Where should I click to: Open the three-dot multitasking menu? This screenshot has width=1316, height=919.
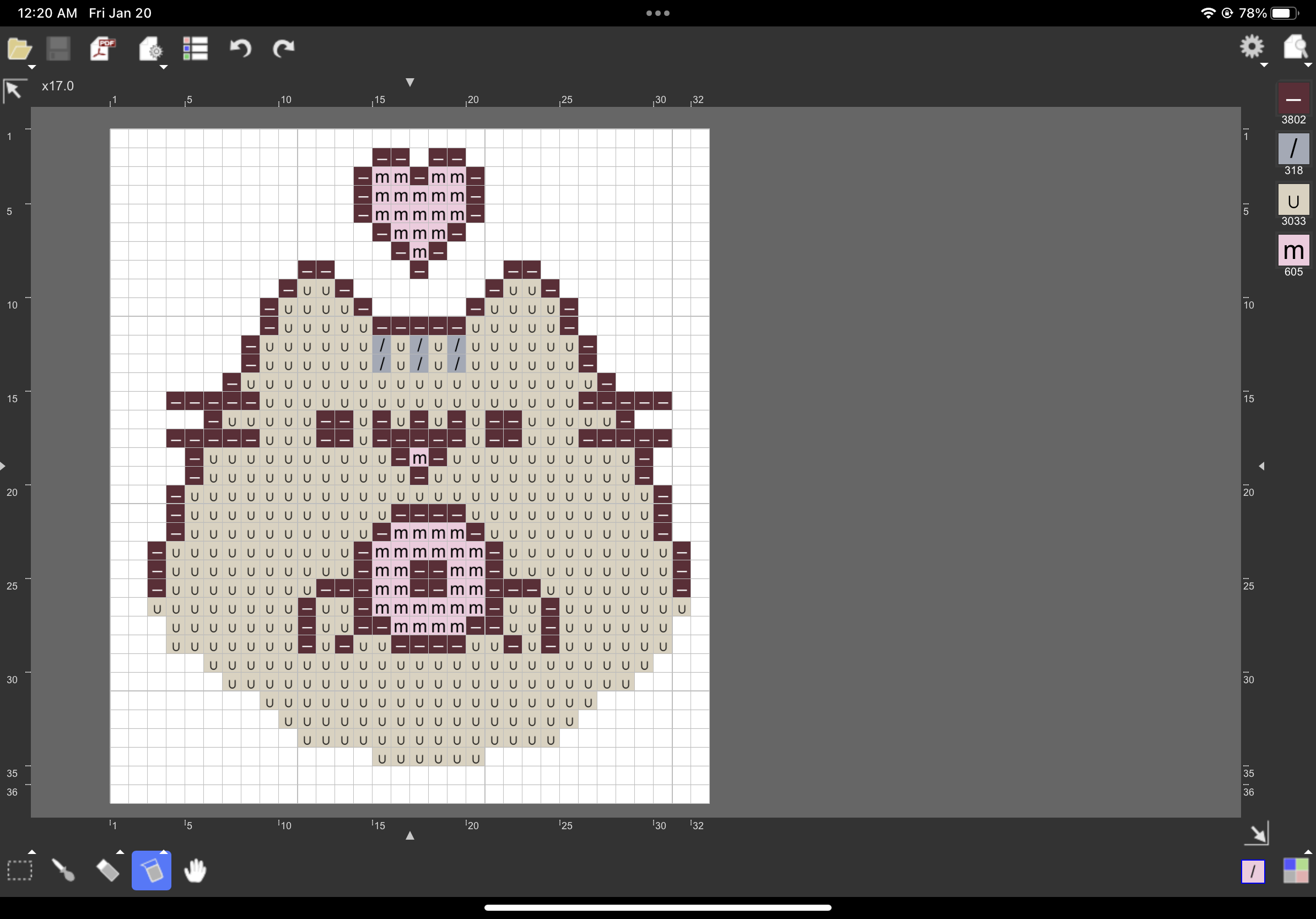(x=658, y=13)
